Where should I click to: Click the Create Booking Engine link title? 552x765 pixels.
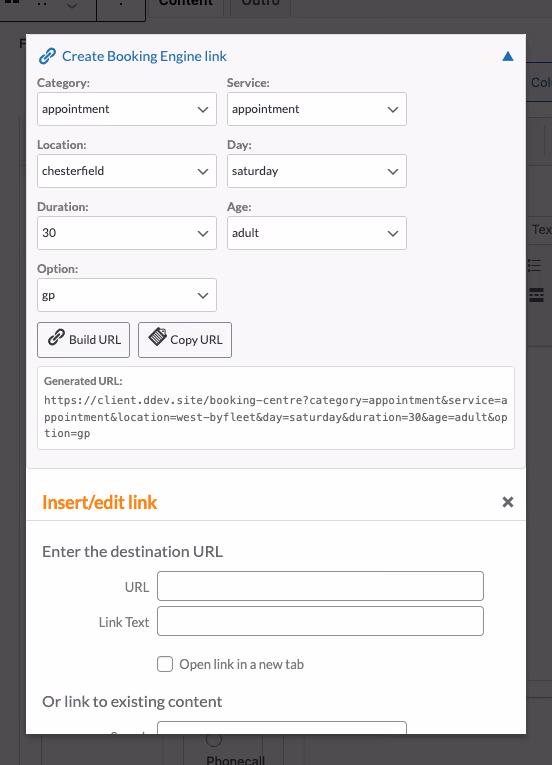[144, 56]
